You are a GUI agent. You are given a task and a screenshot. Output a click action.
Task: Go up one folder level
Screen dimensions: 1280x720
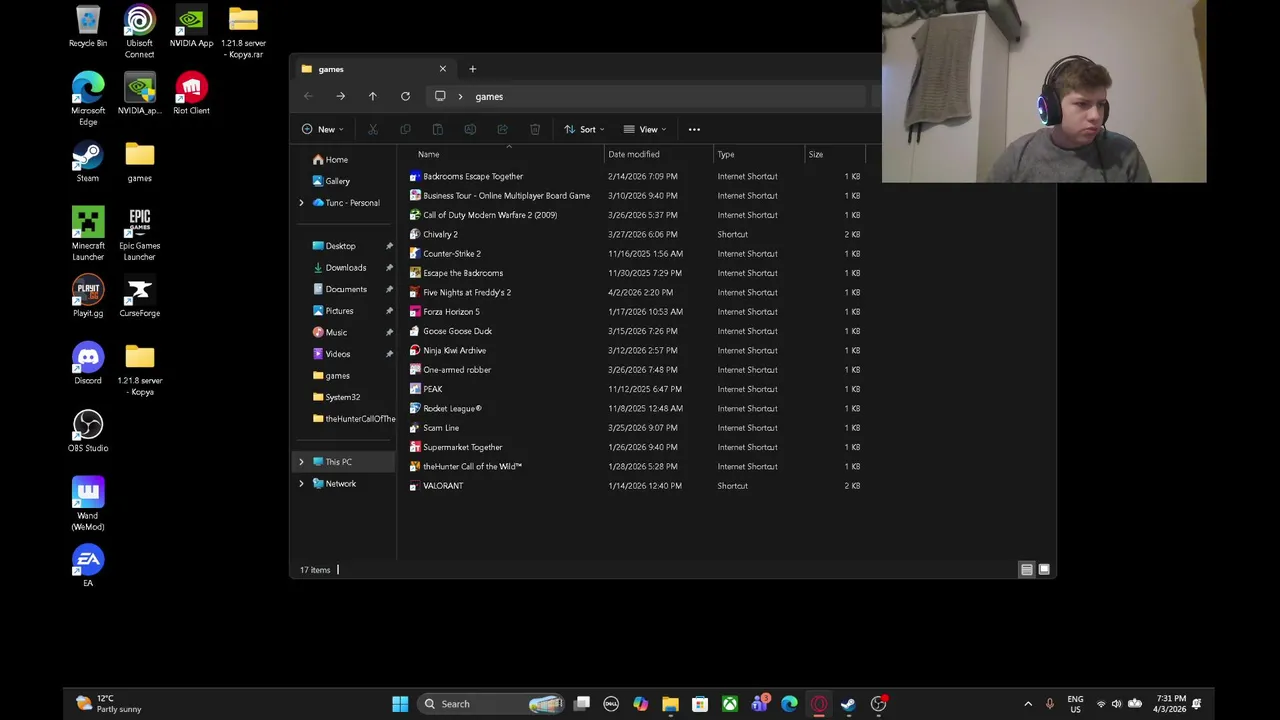372,96
